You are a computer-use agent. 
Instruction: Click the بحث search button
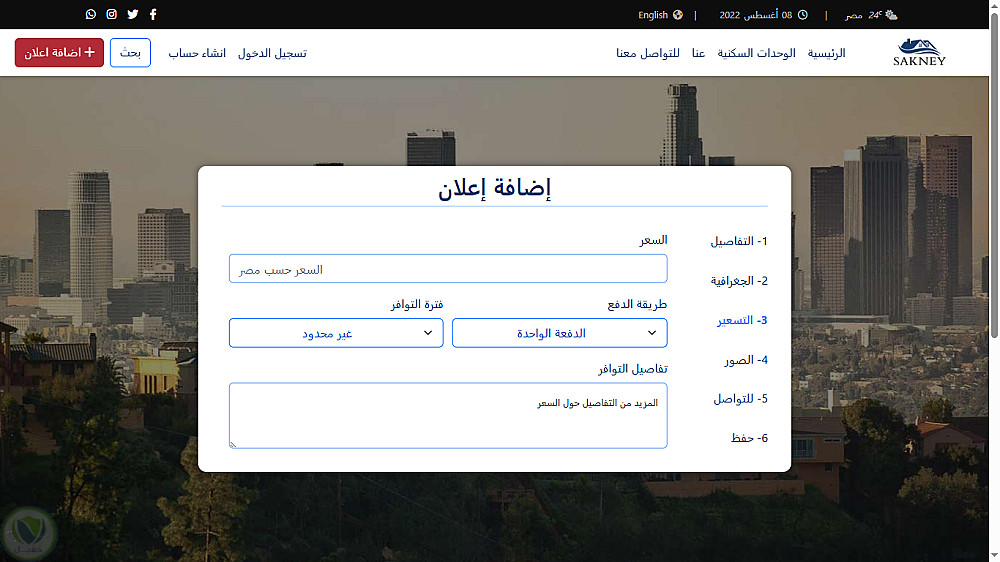click(130, 52)
